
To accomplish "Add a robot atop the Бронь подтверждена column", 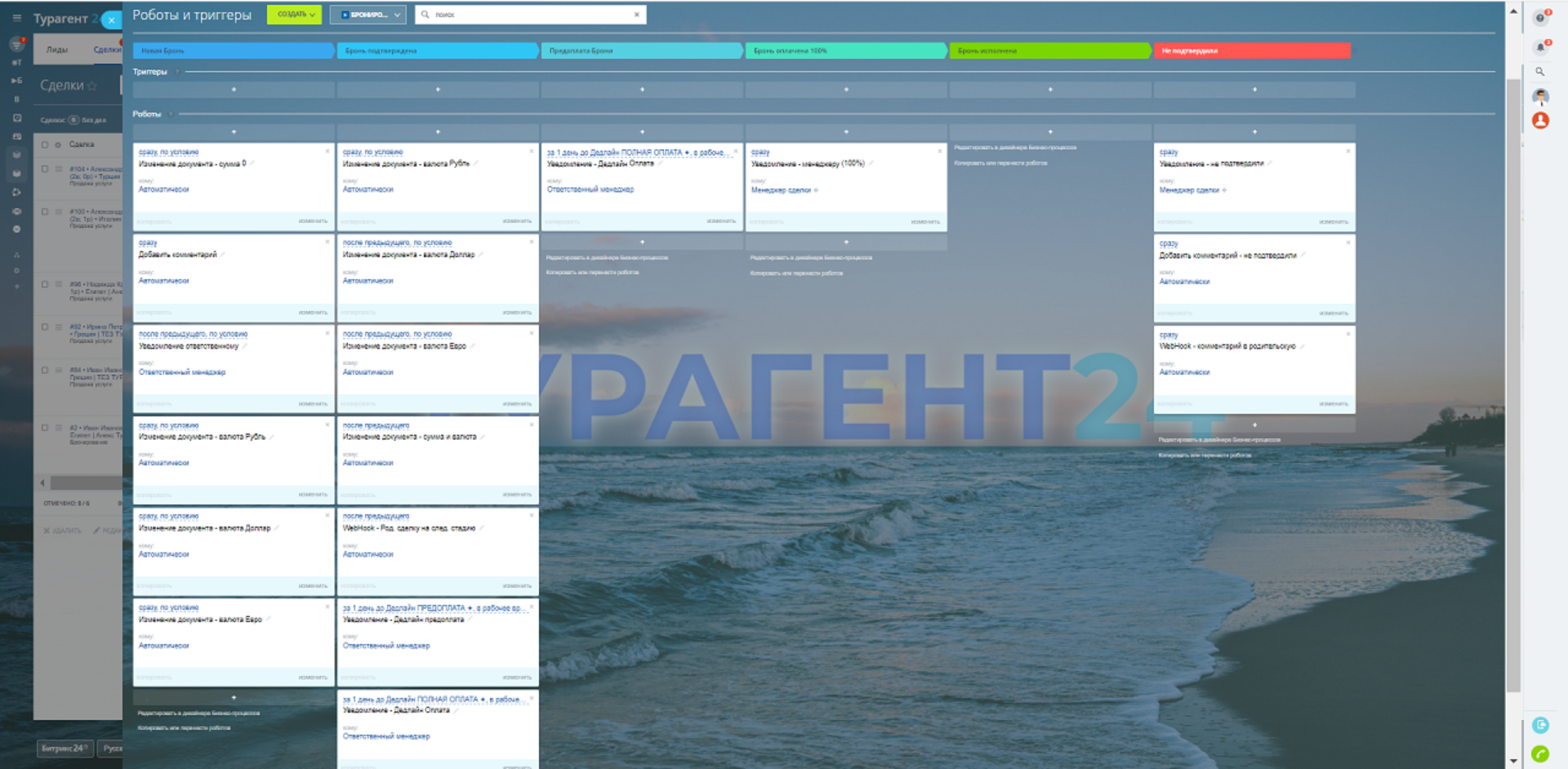I will [438, 131].
